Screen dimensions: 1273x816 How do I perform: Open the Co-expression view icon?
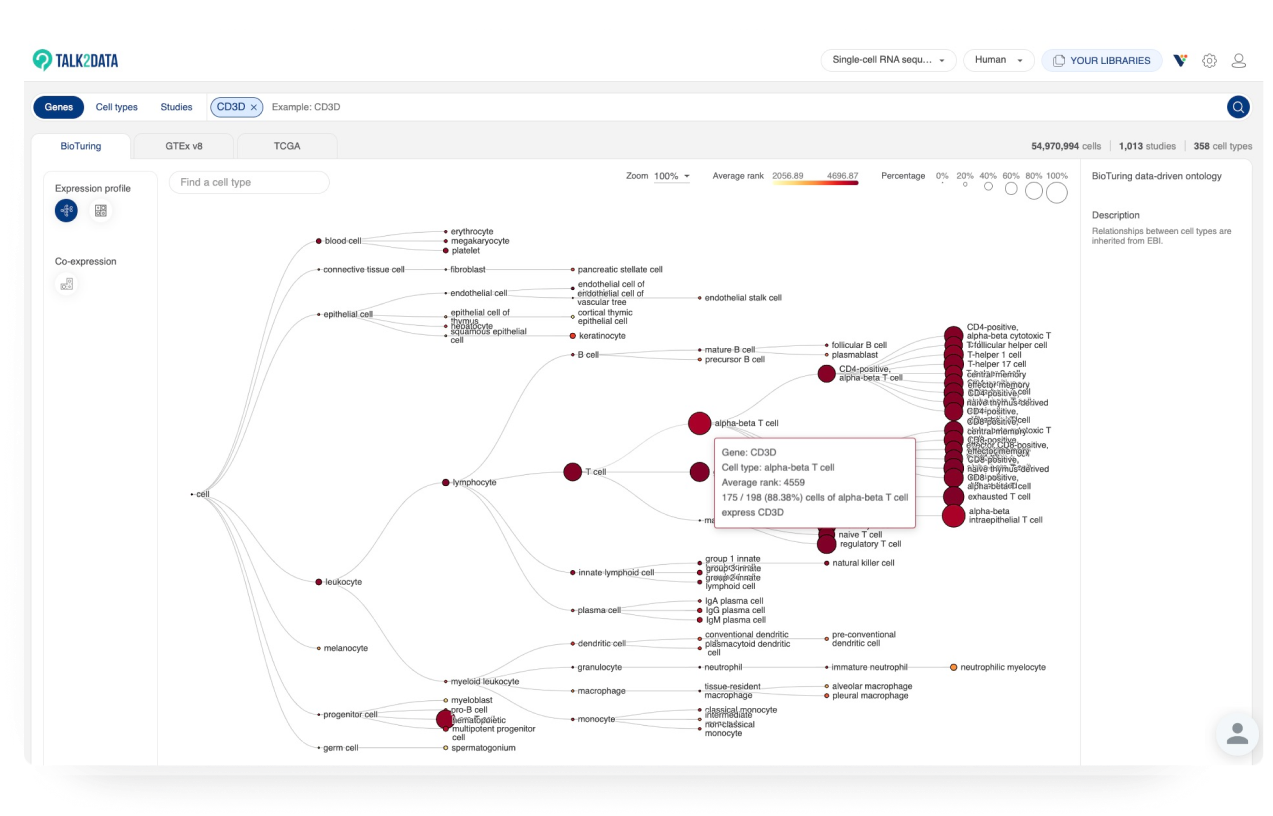pos(67,284)
